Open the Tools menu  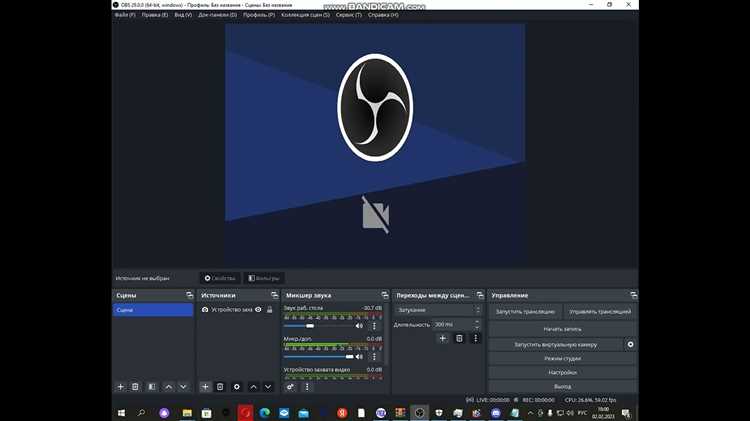pos(349,15)
